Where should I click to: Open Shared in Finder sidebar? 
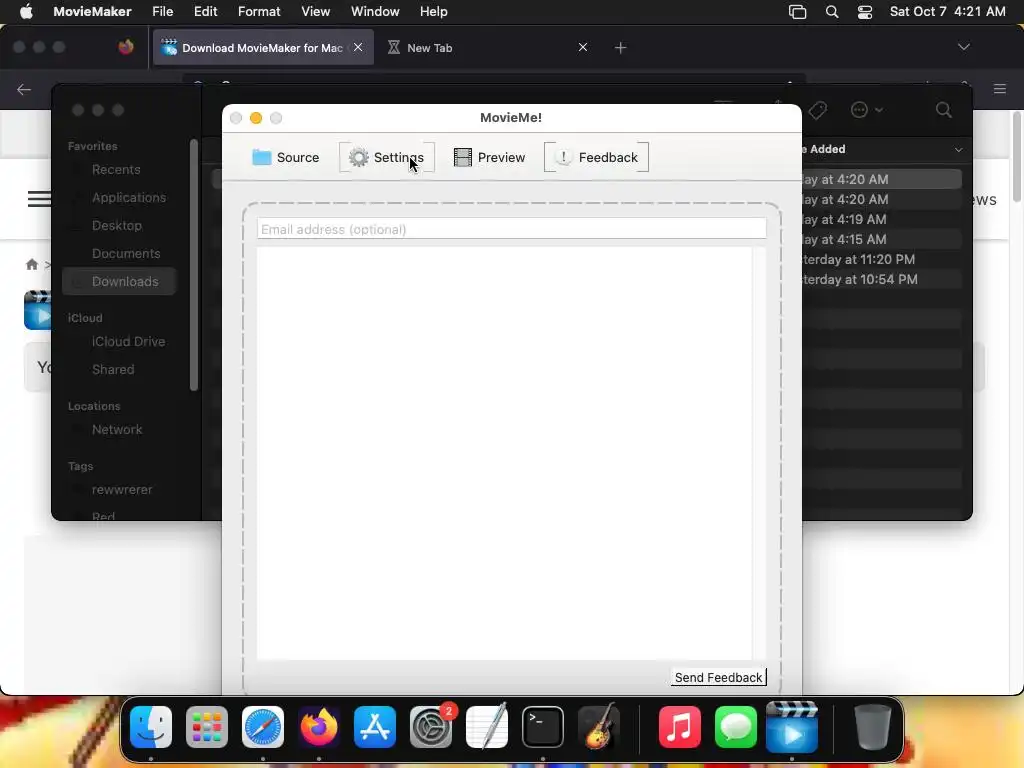(x=113, y=370)
